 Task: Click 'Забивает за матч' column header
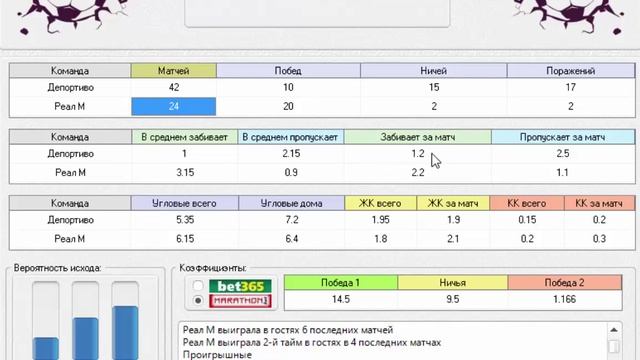(418, 137)
